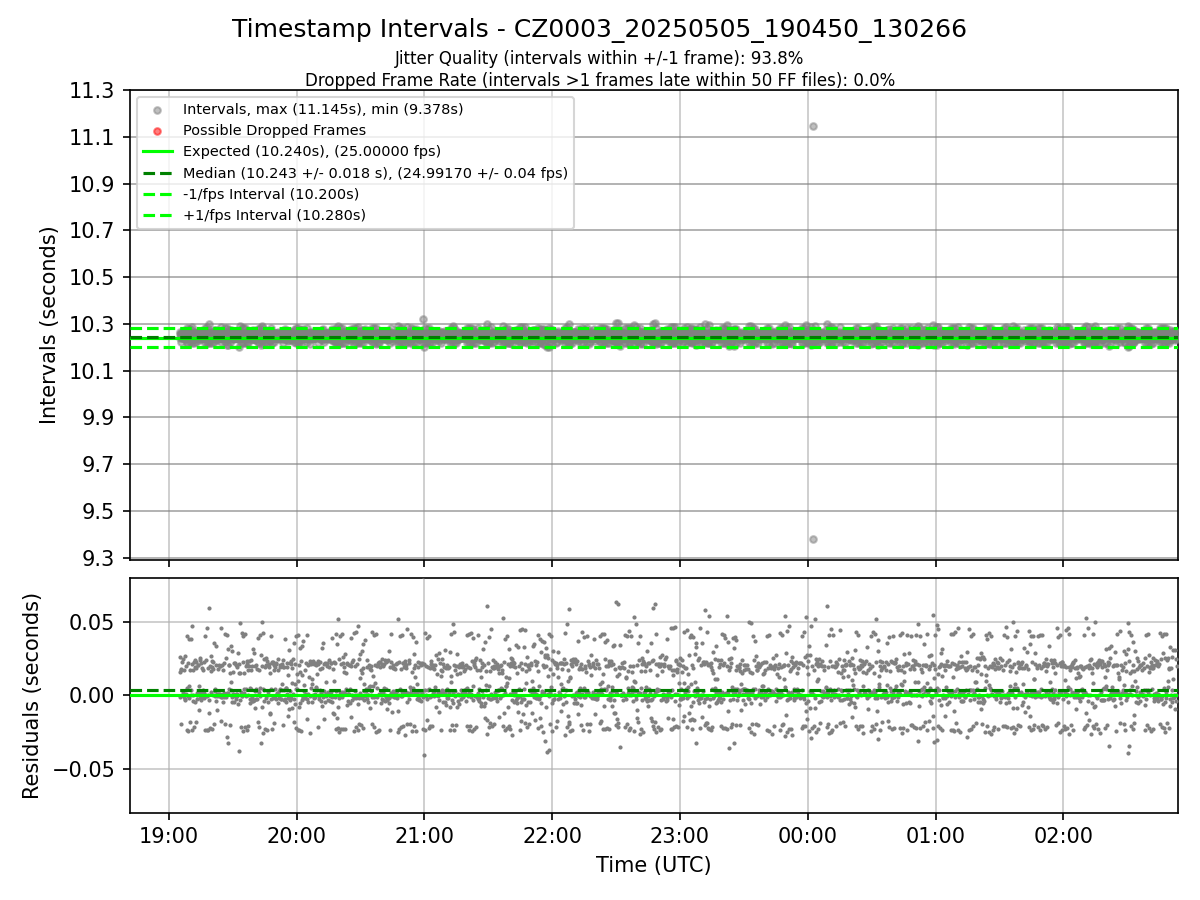Click the 'Residuals (seconds)' y-axis label

point(31,696)
